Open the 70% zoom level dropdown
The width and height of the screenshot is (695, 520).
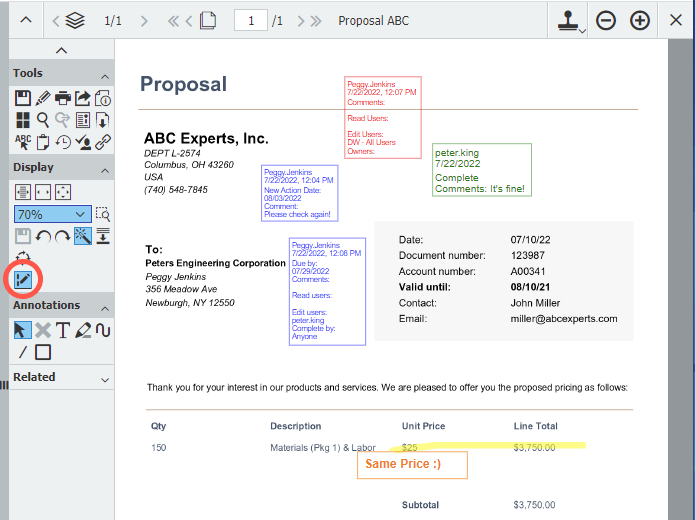pos(53,214)
